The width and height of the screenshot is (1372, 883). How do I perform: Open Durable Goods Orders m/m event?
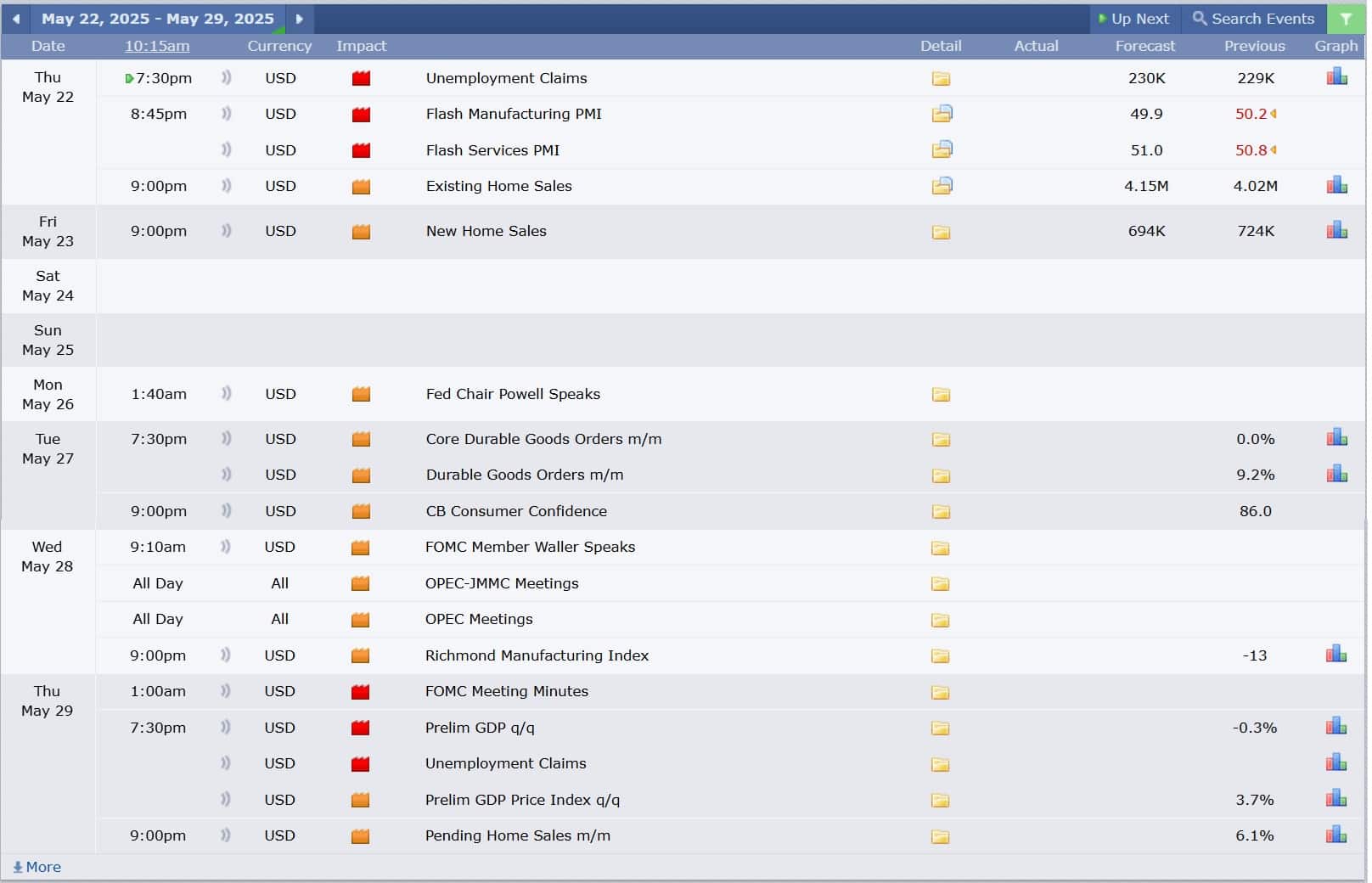[525, 475]
